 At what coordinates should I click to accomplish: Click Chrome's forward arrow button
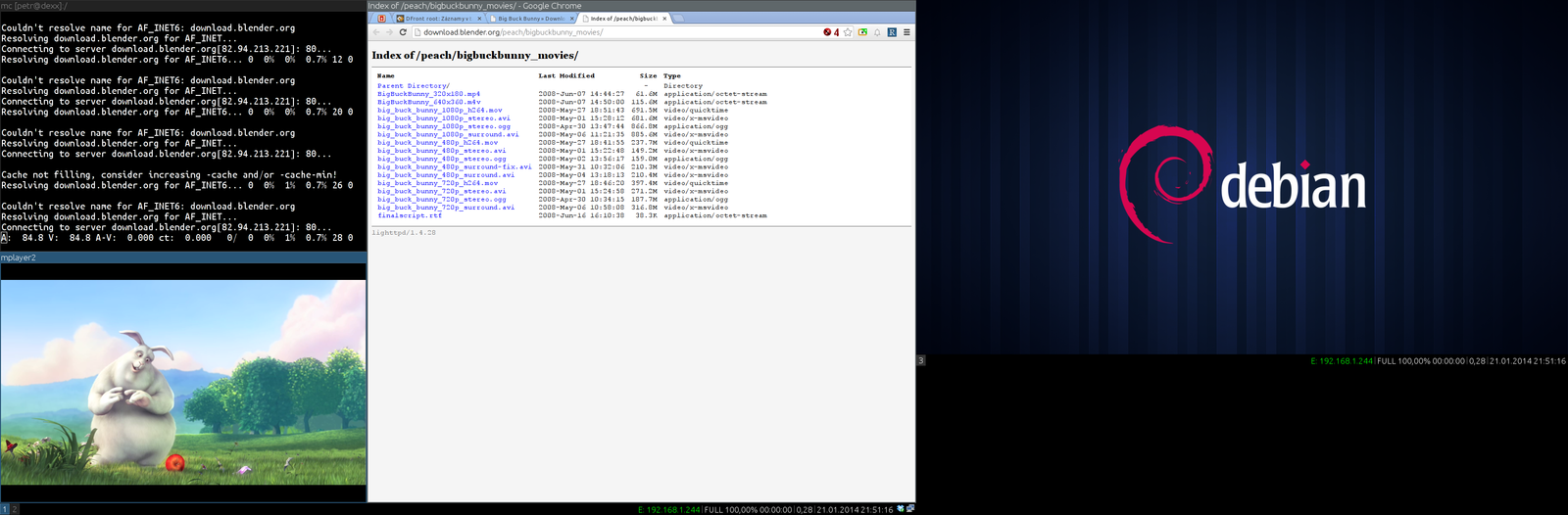point(389,32)
